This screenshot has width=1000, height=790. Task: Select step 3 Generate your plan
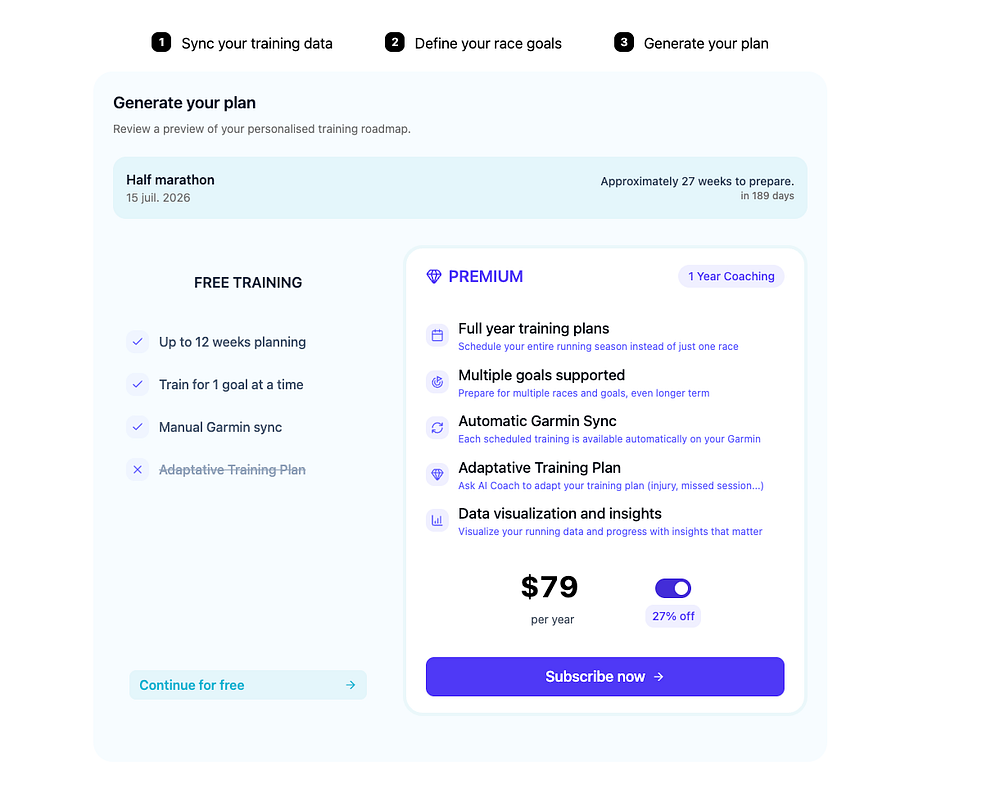point(692,43)
